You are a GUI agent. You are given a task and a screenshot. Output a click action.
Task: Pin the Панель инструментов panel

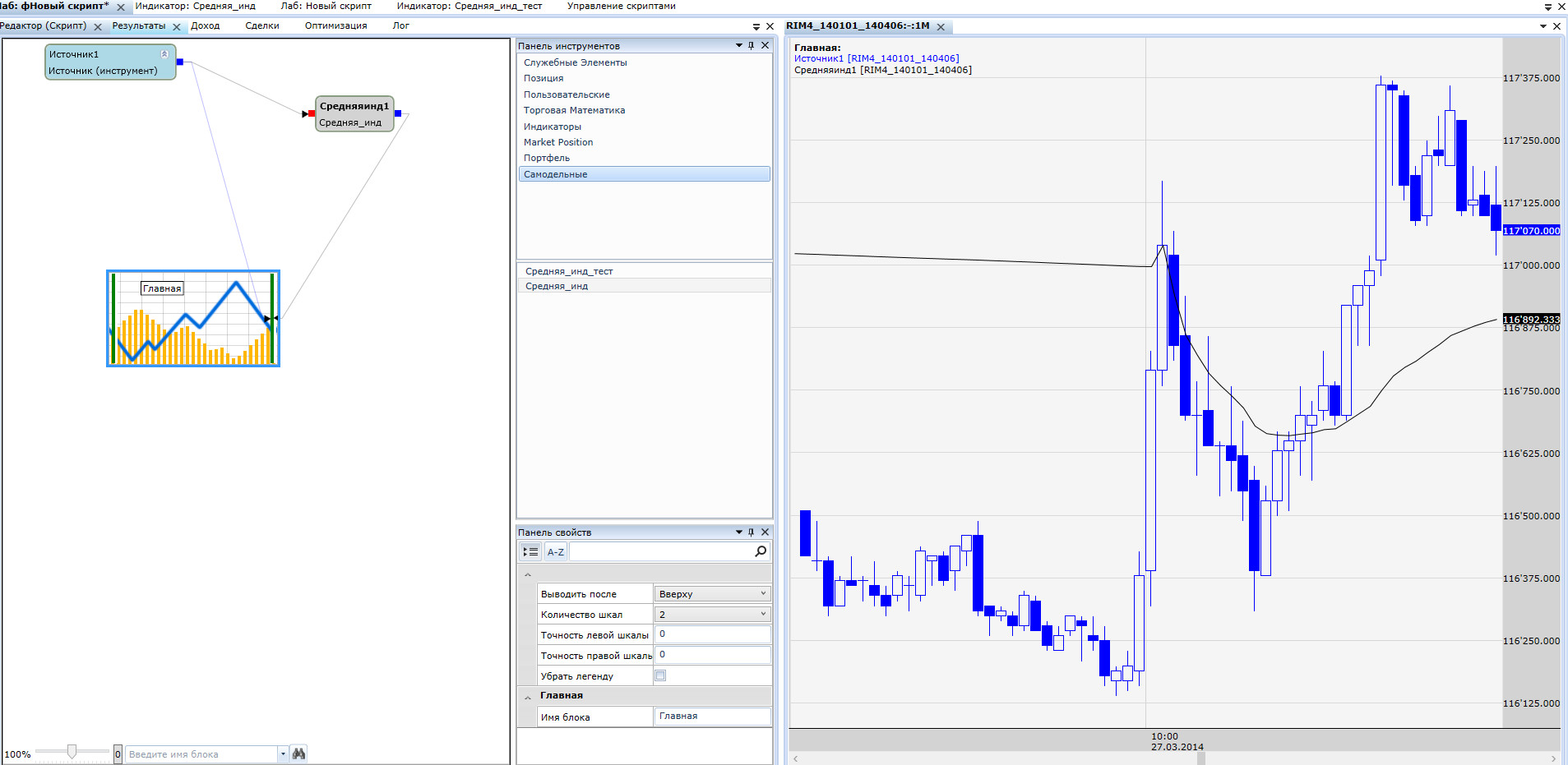pos(752,46)
